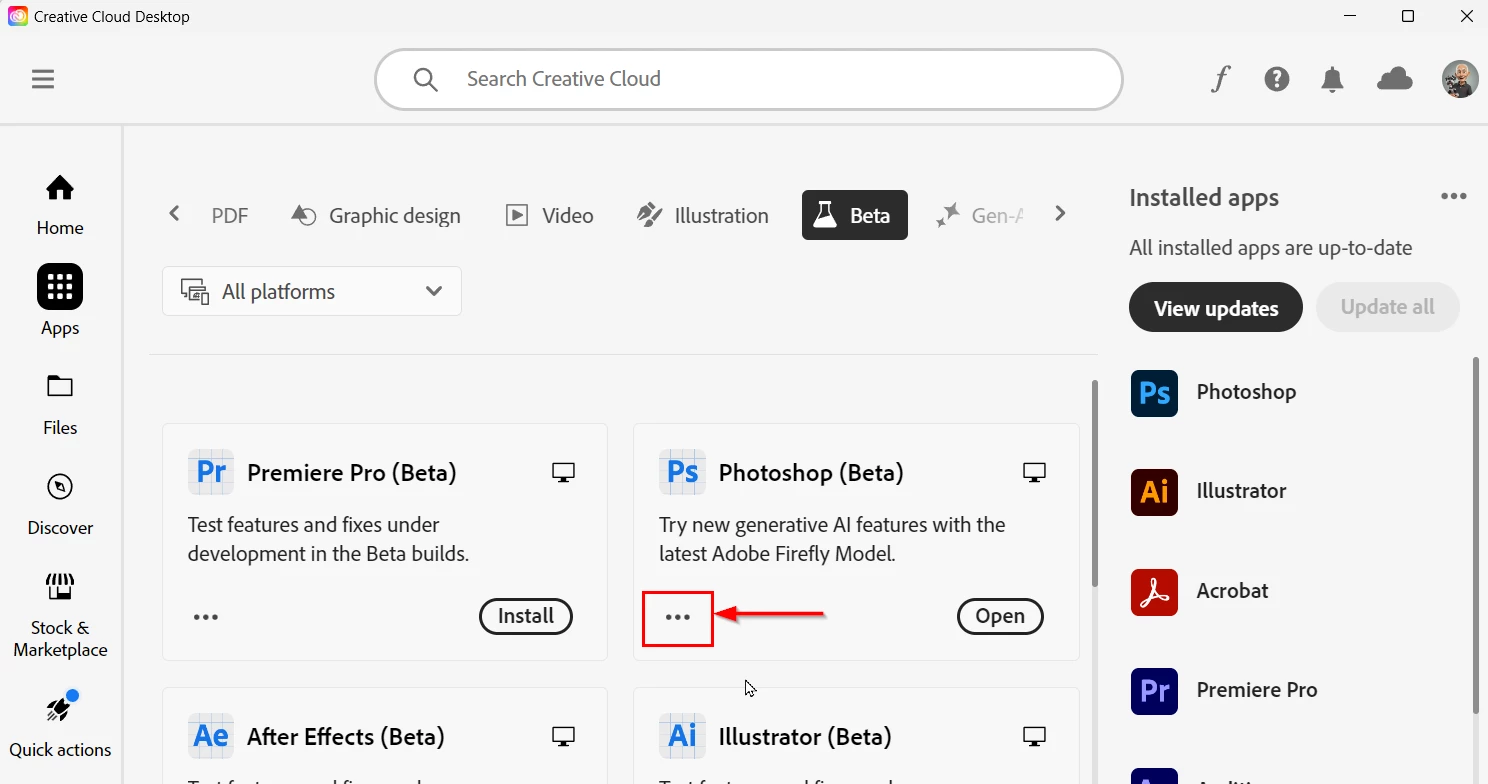Click desktop platform icon on Photoshop (Beta) card
This screenshot has width=1488, height=784.
pos(1034,472)
